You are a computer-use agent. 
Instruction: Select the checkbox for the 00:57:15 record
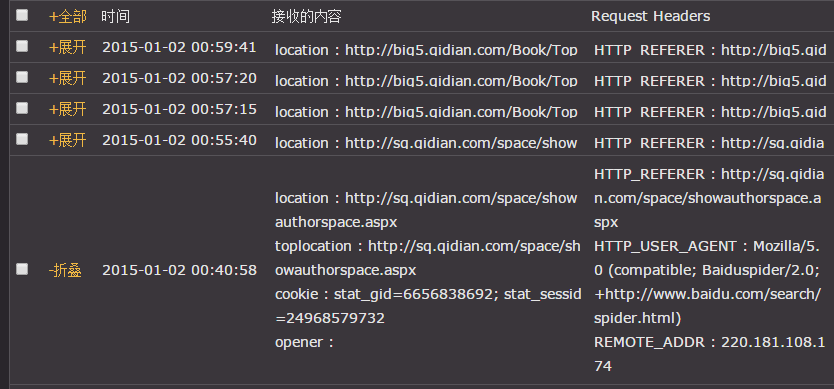(22, 108)
